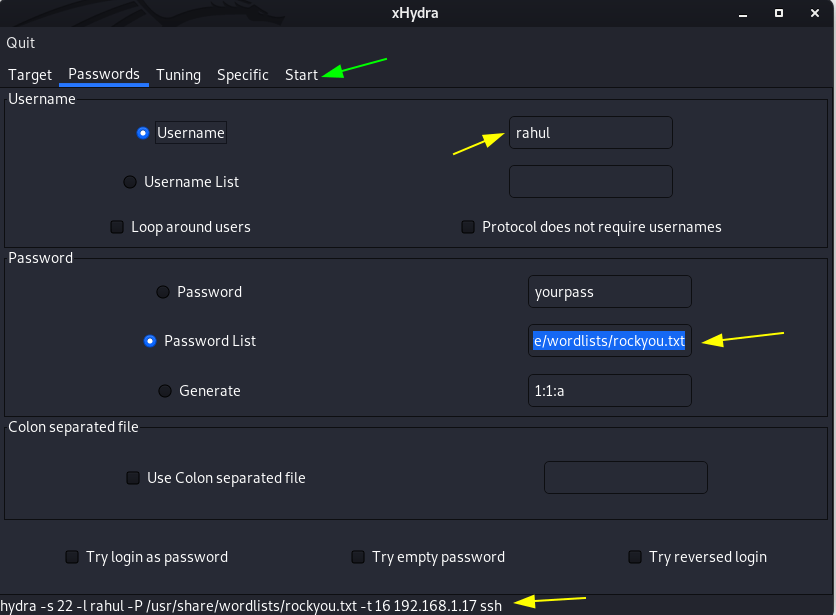Go to the Specific tab
This screenshot has height=615, width=836.
click(243, 75)
